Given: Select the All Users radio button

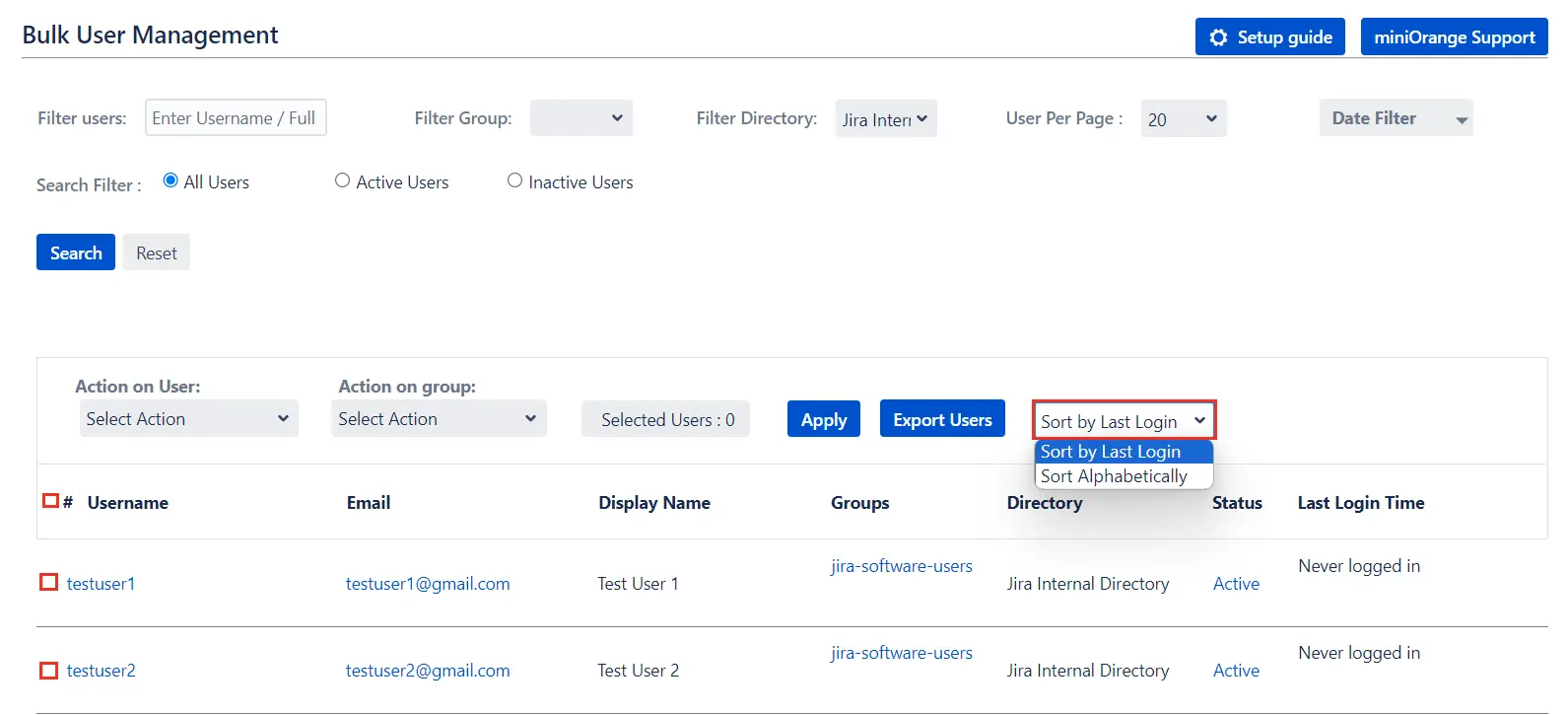Looking at the screenshot, I should pos(170,180).
